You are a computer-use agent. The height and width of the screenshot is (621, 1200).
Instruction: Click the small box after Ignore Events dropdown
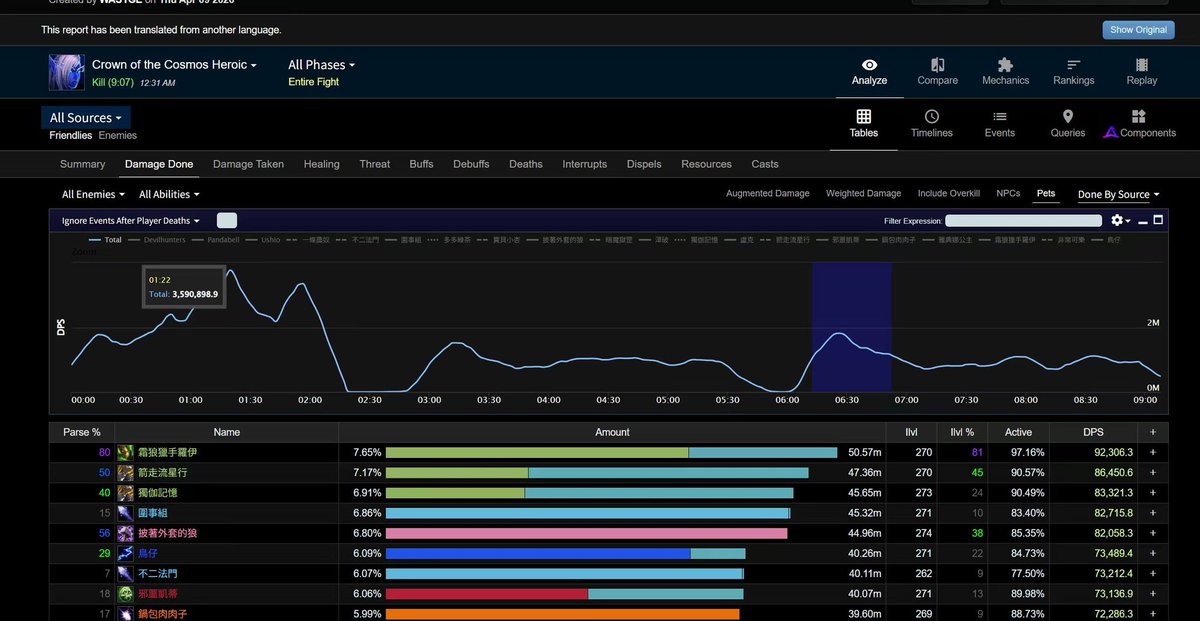pos(227,220)
